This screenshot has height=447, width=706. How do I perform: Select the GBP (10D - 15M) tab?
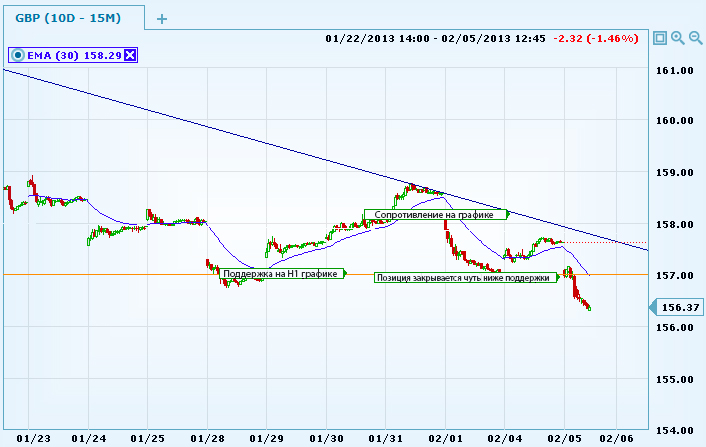[70, 18]
